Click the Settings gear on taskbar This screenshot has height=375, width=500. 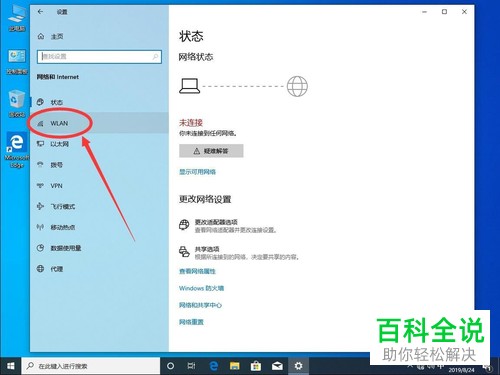pyautogui.click(x=298, y=366)
